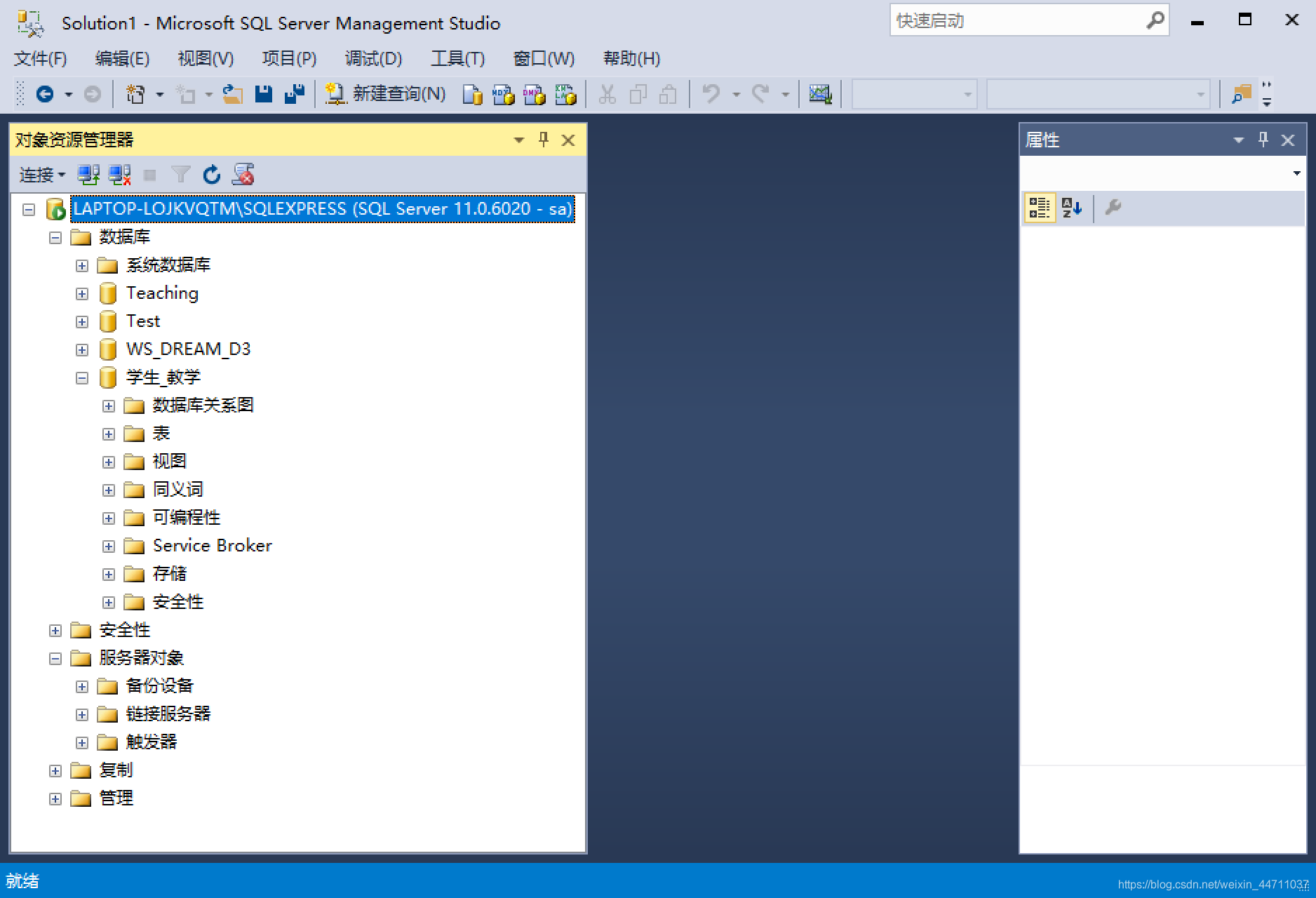Viewport: 1316px width, 898px height.
Task: Open the 调试(D) menu
Action: click(373, 58)
